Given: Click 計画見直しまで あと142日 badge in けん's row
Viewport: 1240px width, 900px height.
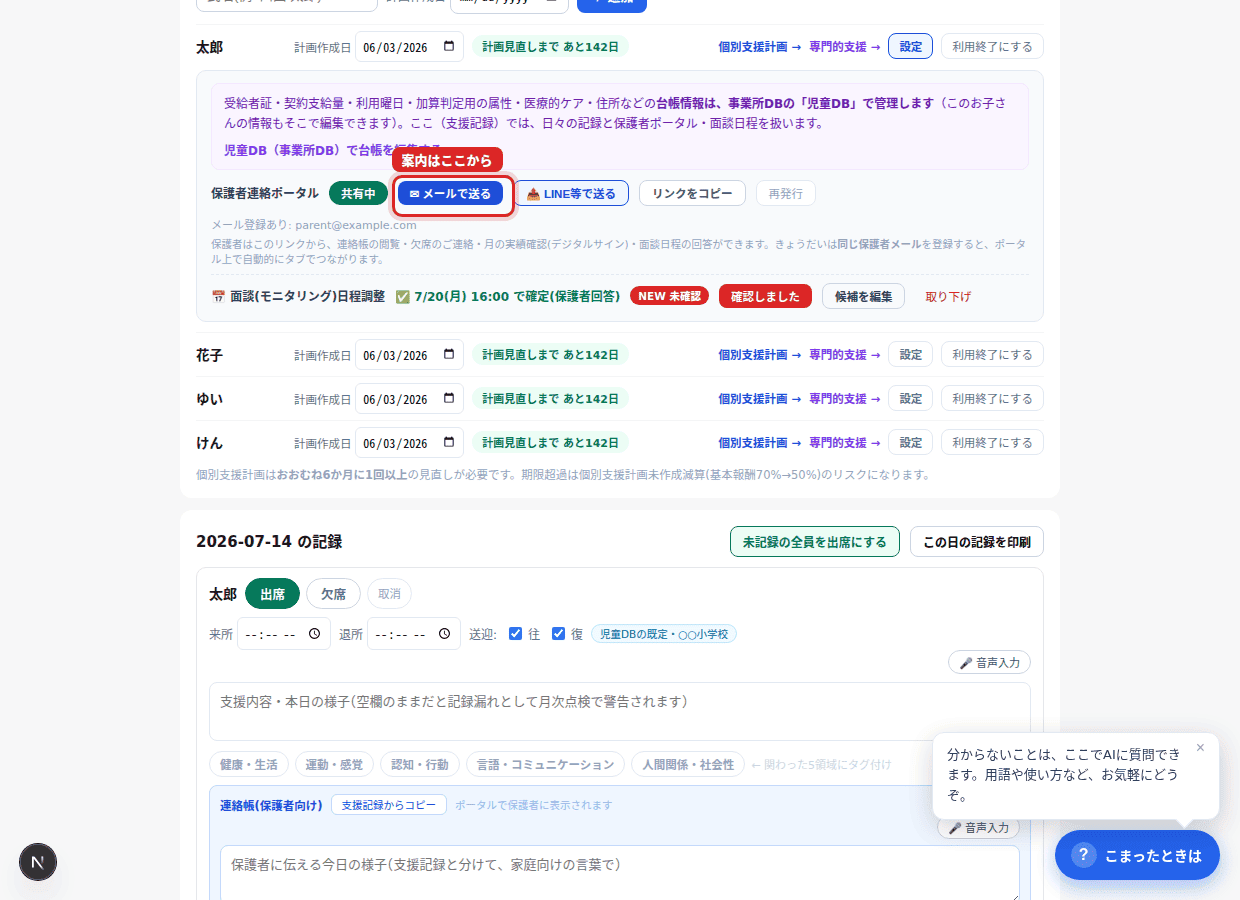Looking at the screenshot, I should click(x=550, y=442).
